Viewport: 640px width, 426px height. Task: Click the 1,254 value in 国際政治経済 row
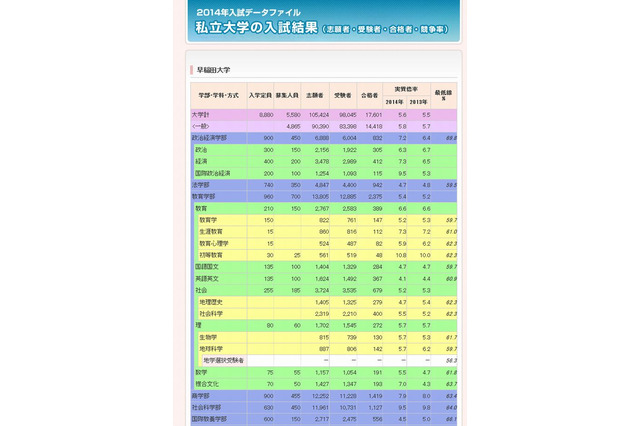[x=322, y=173]
